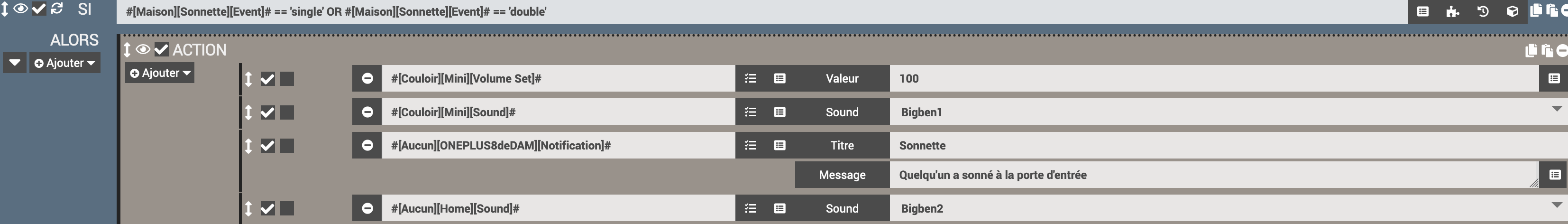Viewport: 1568px width, 224px height.
Task: Click into the Titre field containing Sonnette
Action: [1229, 146]
